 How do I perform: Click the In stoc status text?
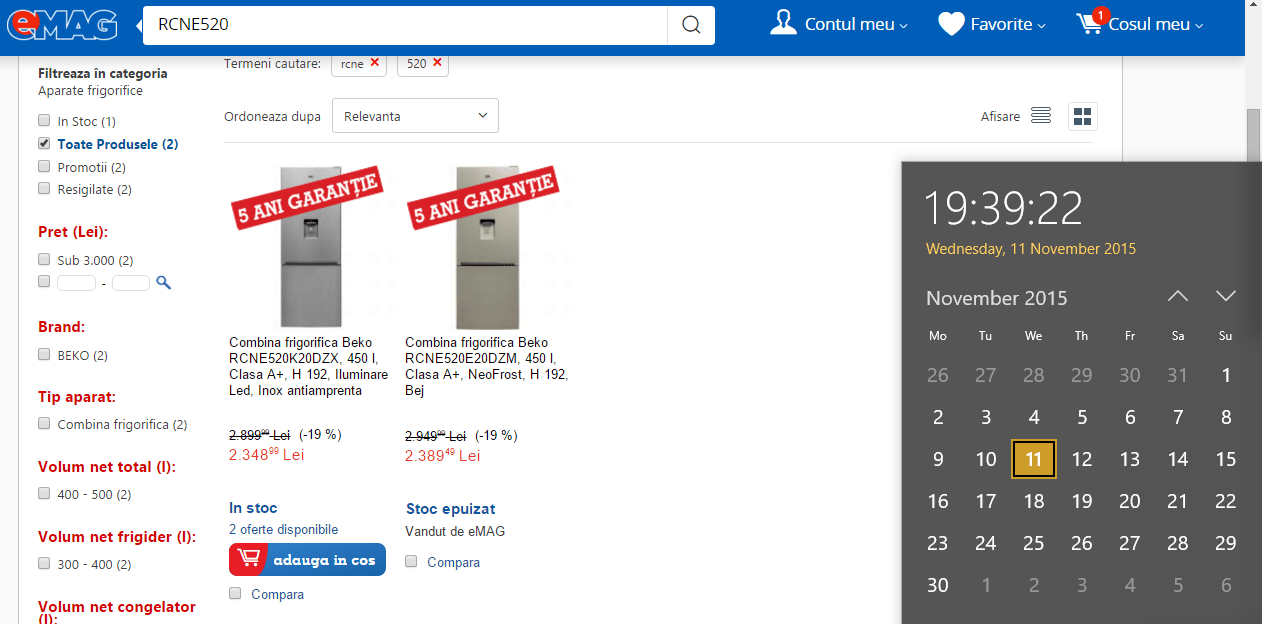point(253,508)
